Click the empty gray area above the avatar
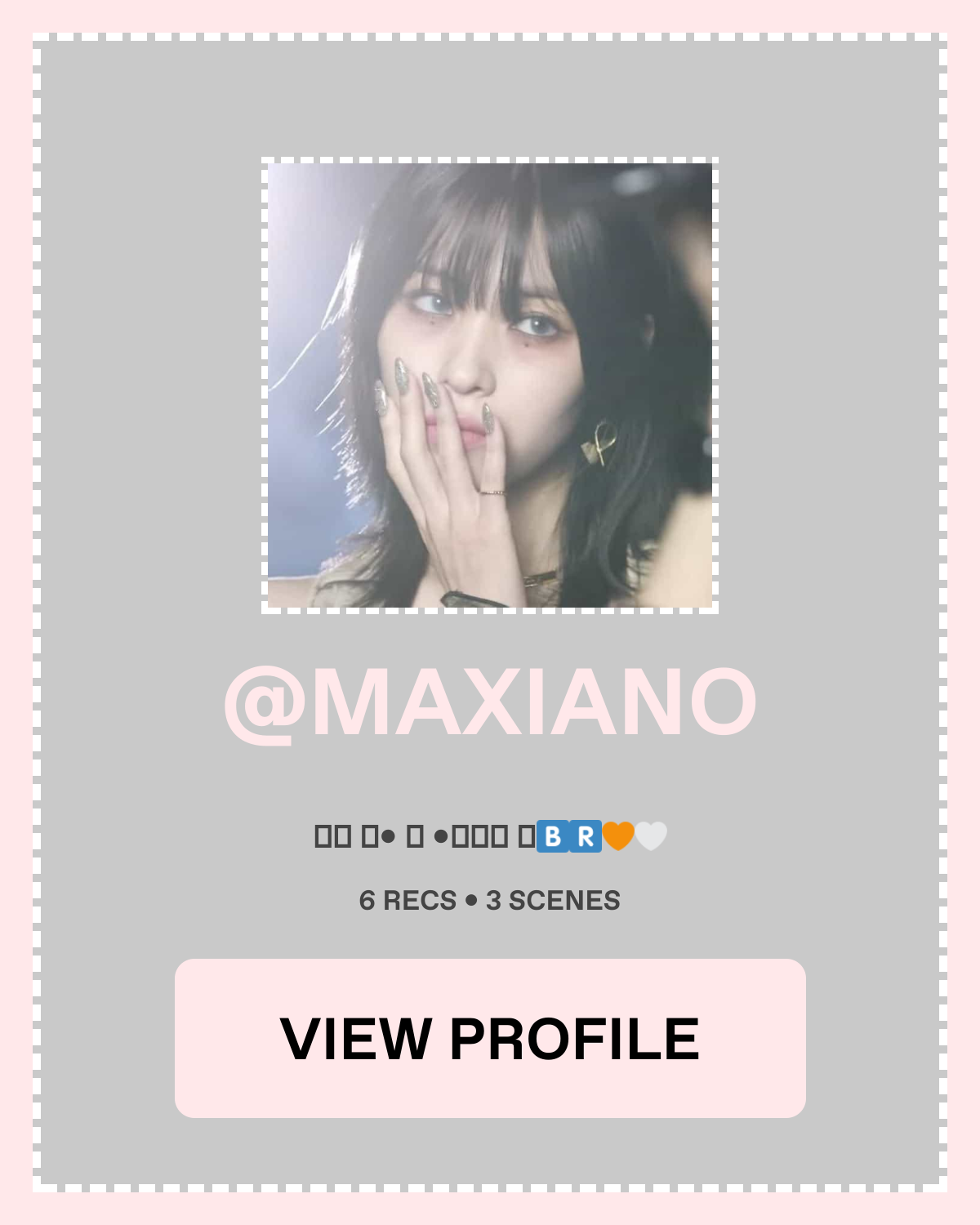Screen dimensions: 980x1225 coord(490,98)
